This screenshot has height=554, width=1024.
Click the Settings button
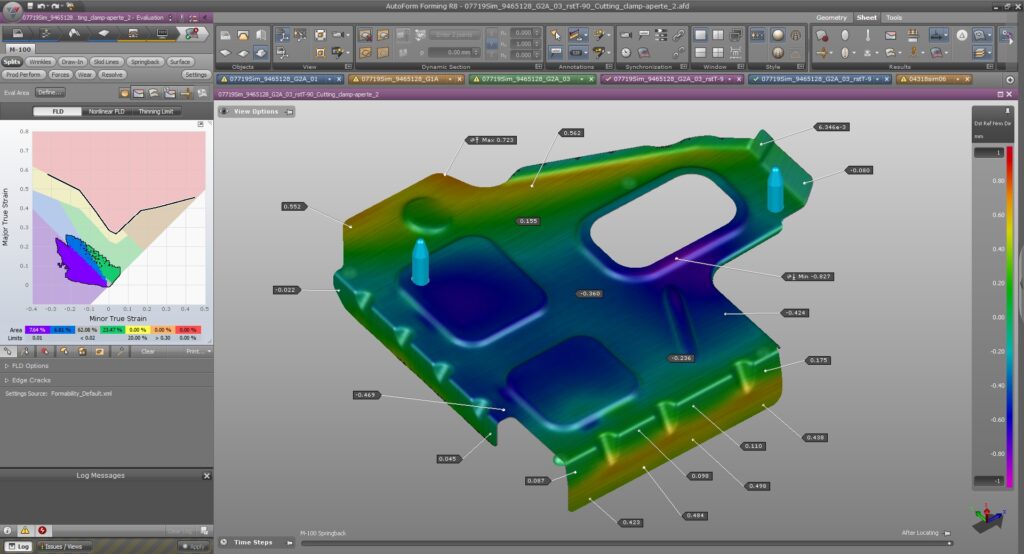pyautogui.click(x=195, y=74)
